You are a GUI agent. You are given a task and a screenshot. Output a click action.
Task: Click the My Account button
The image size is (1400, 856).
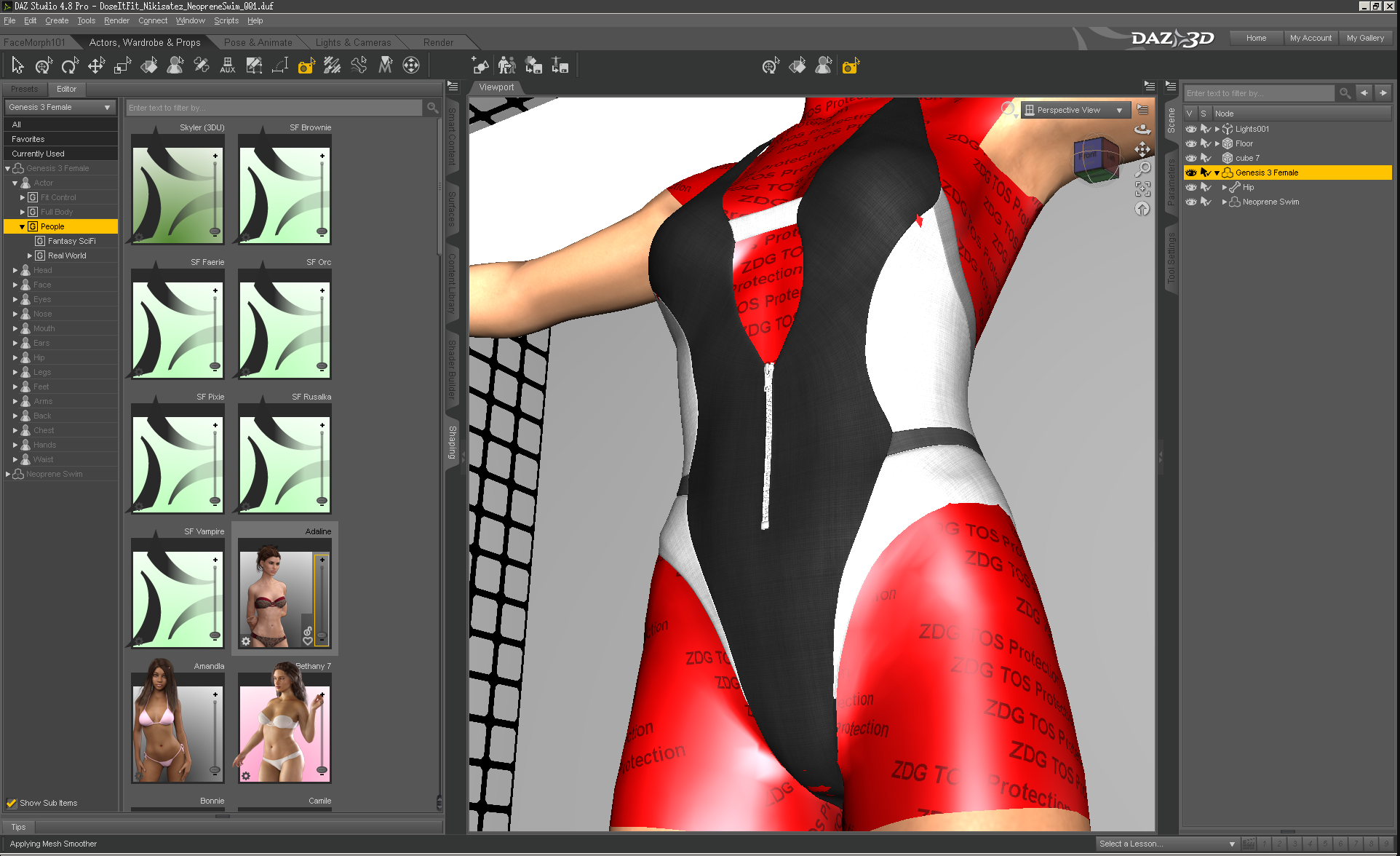(1310, 38)
